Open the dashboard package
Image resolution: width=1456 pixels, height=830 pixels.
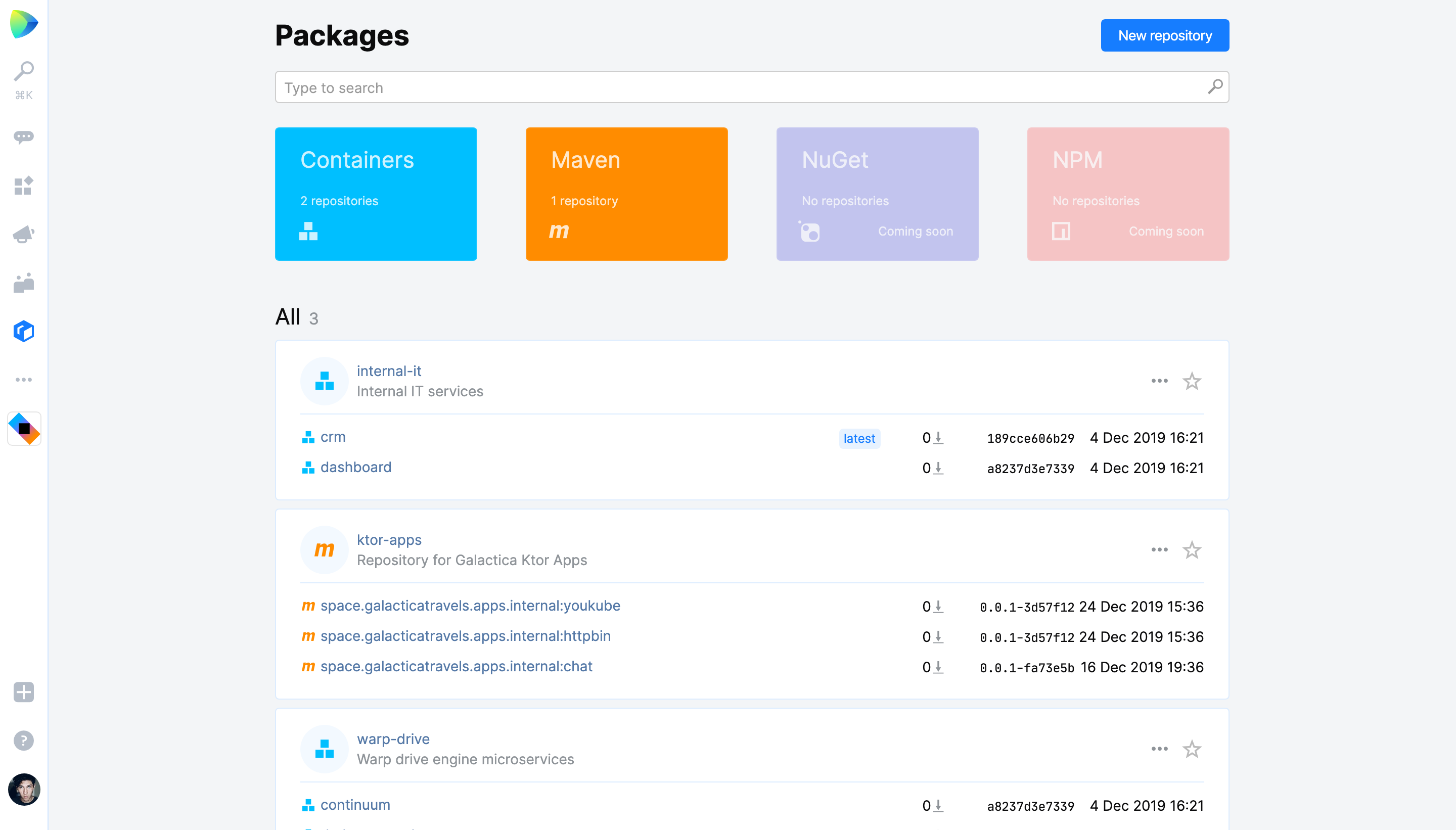[356, 467]
